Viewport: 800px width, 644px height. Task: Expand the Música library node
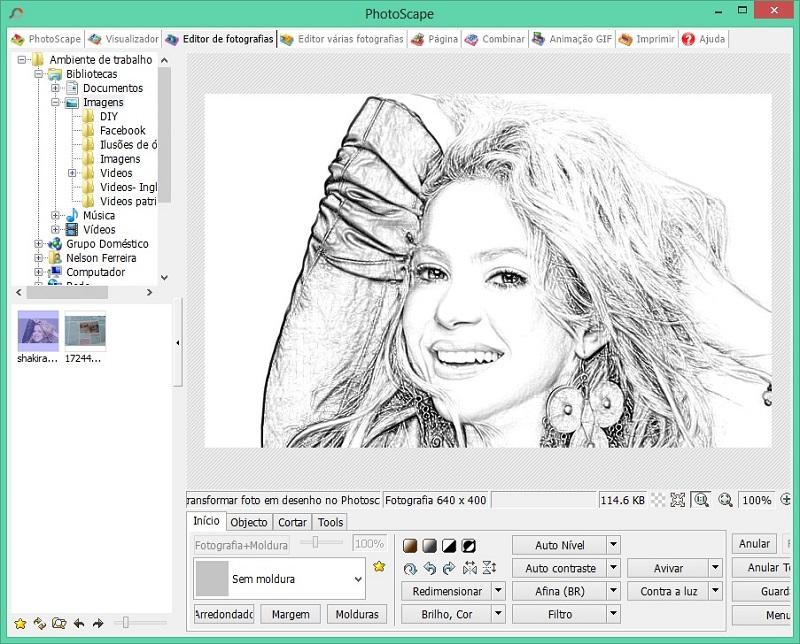pos(57,215)
